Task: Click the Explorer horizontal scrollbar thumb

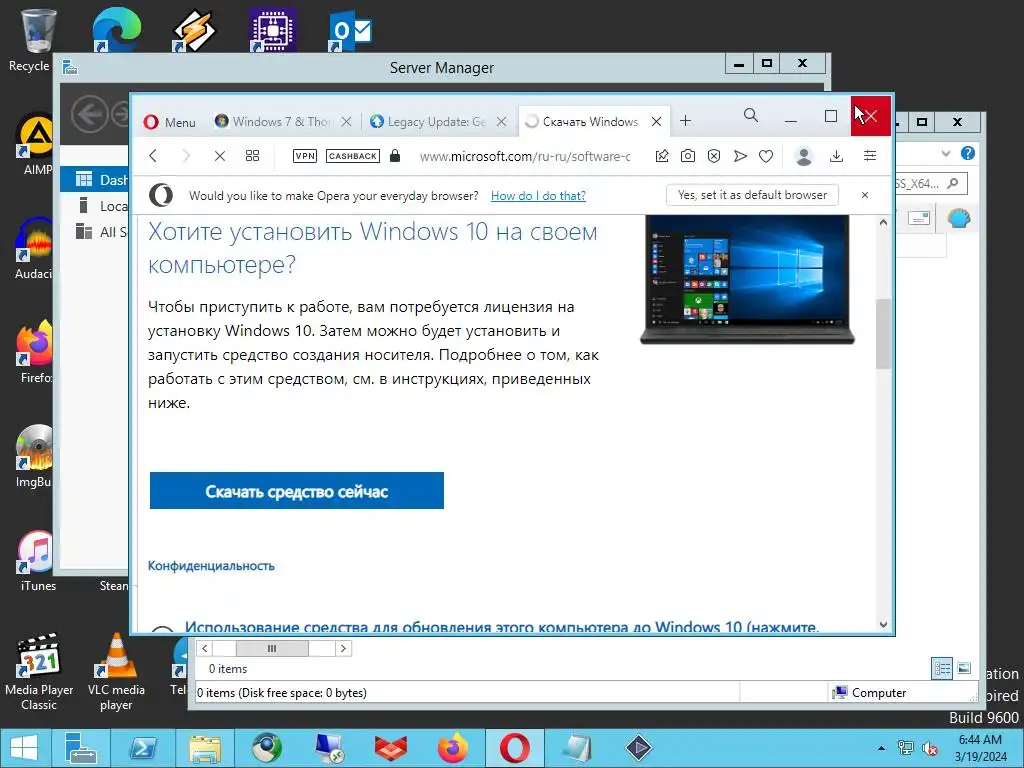Action: point(272,648)
